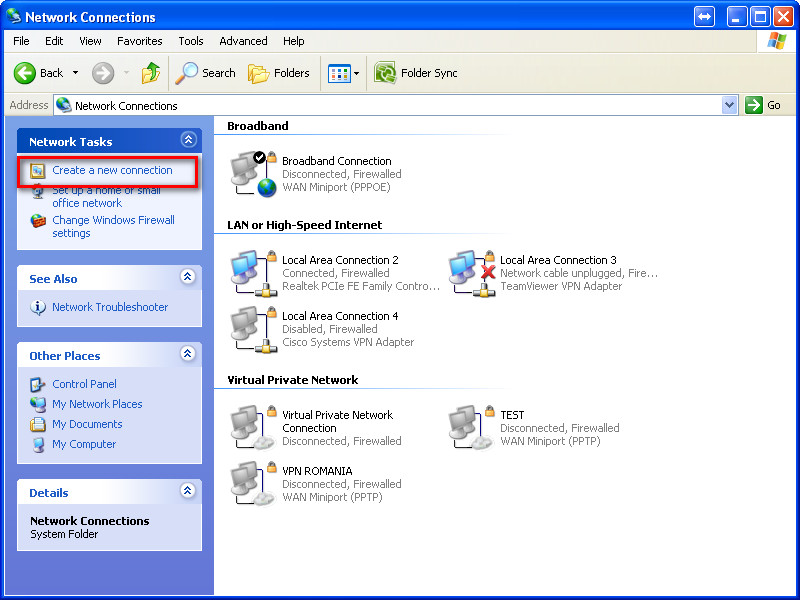Select the VPN ROMANIA connection icon
The height and width of the screenshot is (600, 800).
tap(254, 484)
